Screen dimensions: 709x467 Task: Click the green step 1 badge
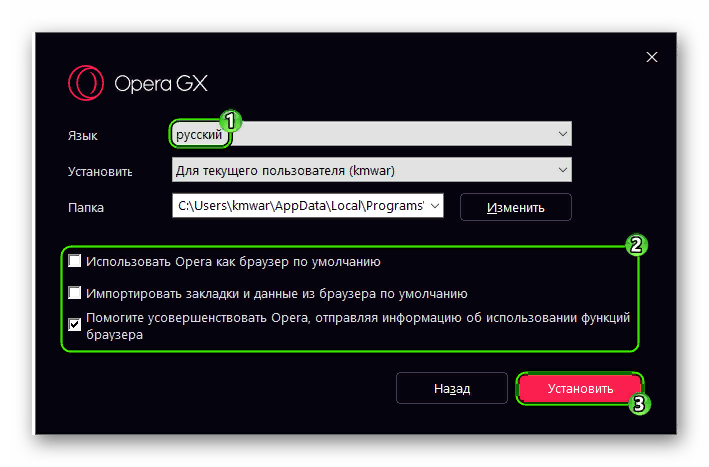(231, 121)
